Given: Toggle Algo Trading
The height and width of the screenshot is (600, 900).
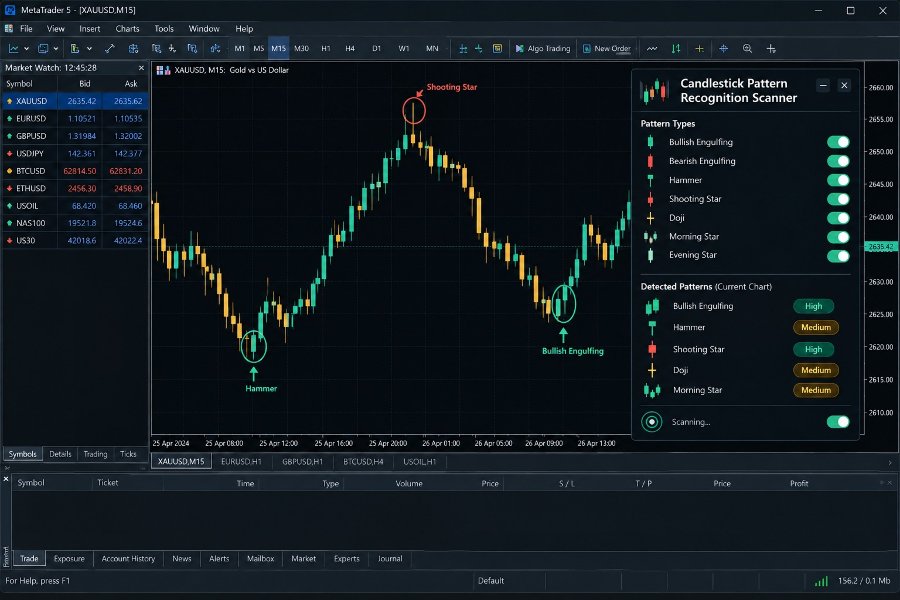Looking at the screenshot, I should tap(542, 49).
